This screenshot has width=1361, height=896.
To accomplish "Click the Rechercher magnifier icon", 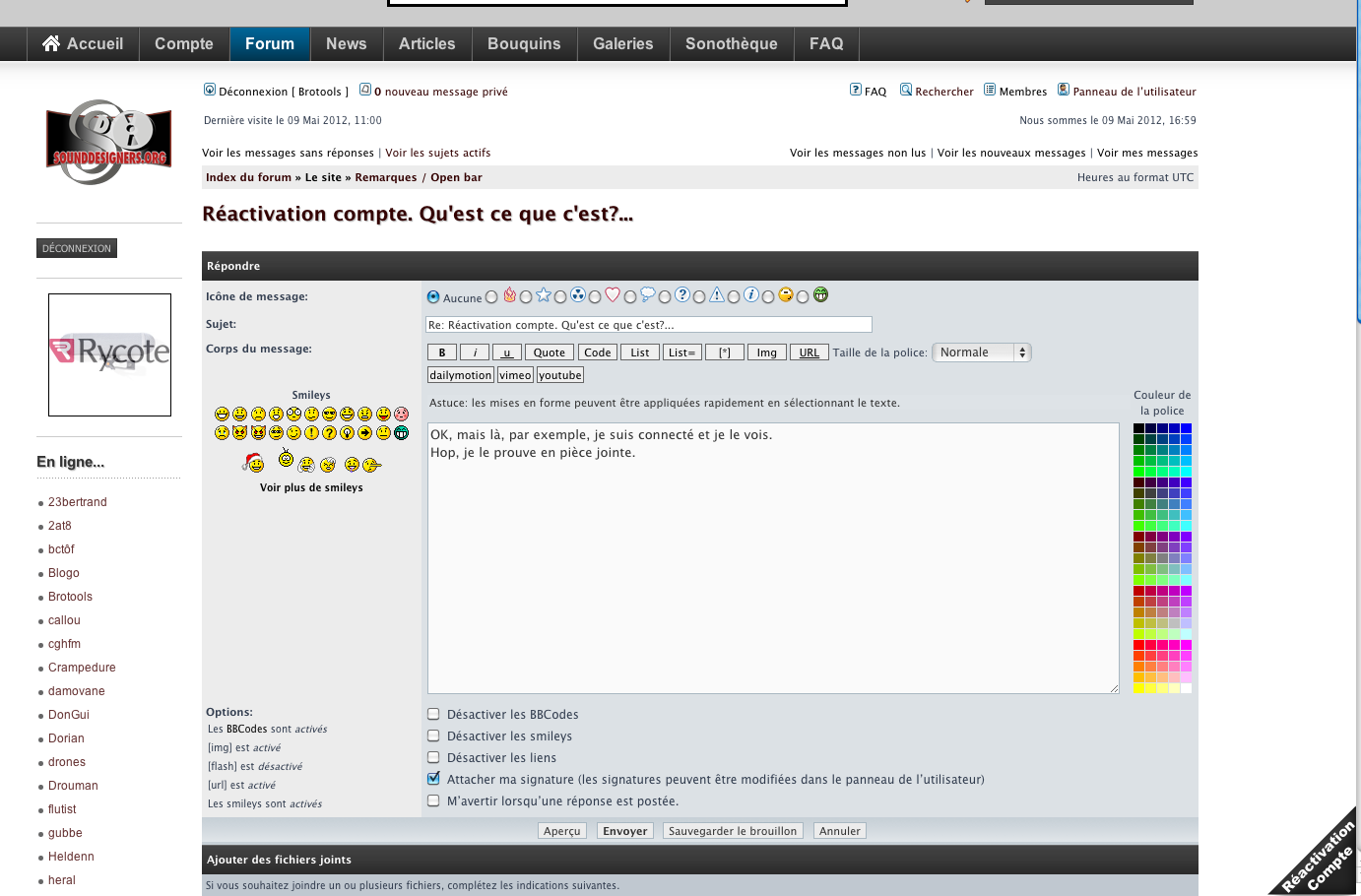I will pos(905,91).
